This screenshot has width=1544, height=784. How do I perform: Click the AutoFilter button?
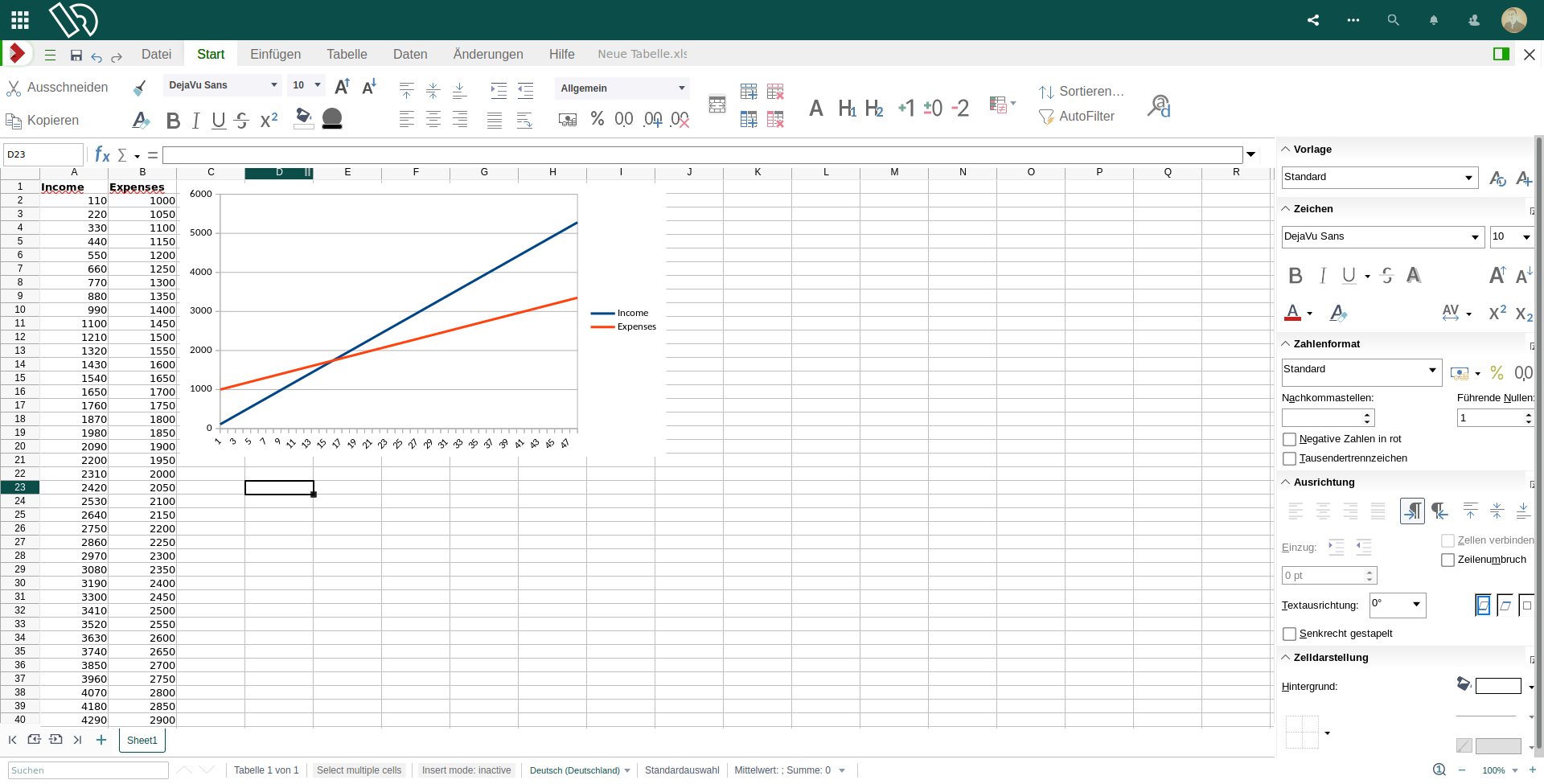(x=1077, y=117)
